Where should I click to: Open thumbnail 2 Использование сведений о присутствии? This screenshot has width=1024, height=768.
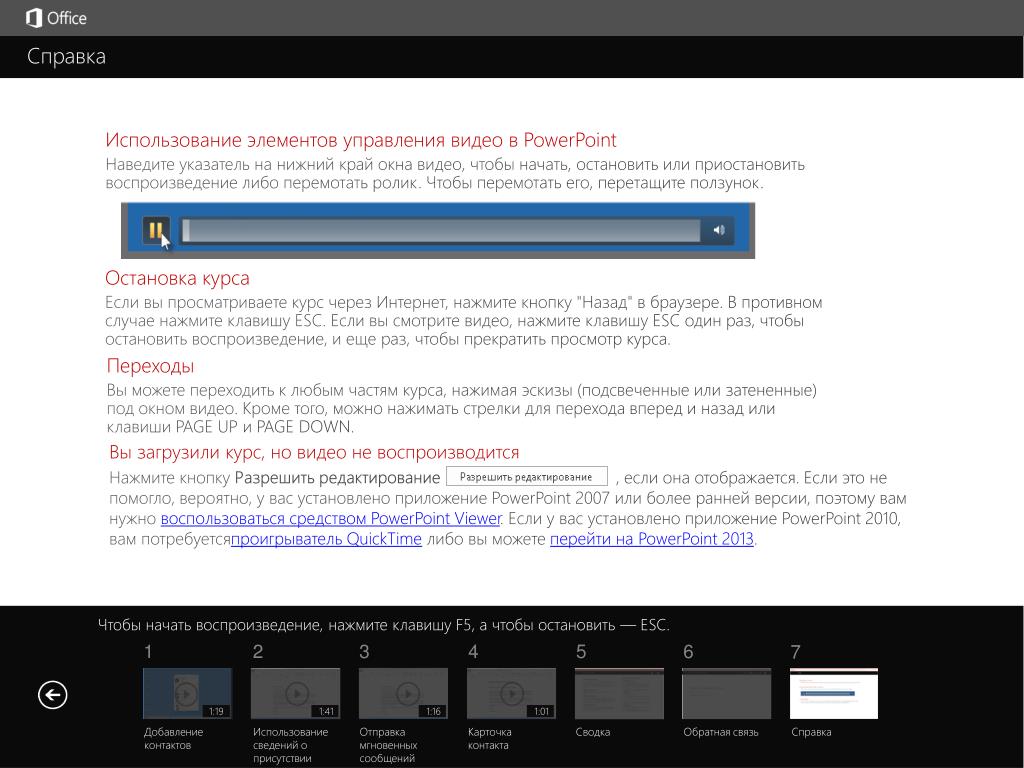(x=295, y=693)
